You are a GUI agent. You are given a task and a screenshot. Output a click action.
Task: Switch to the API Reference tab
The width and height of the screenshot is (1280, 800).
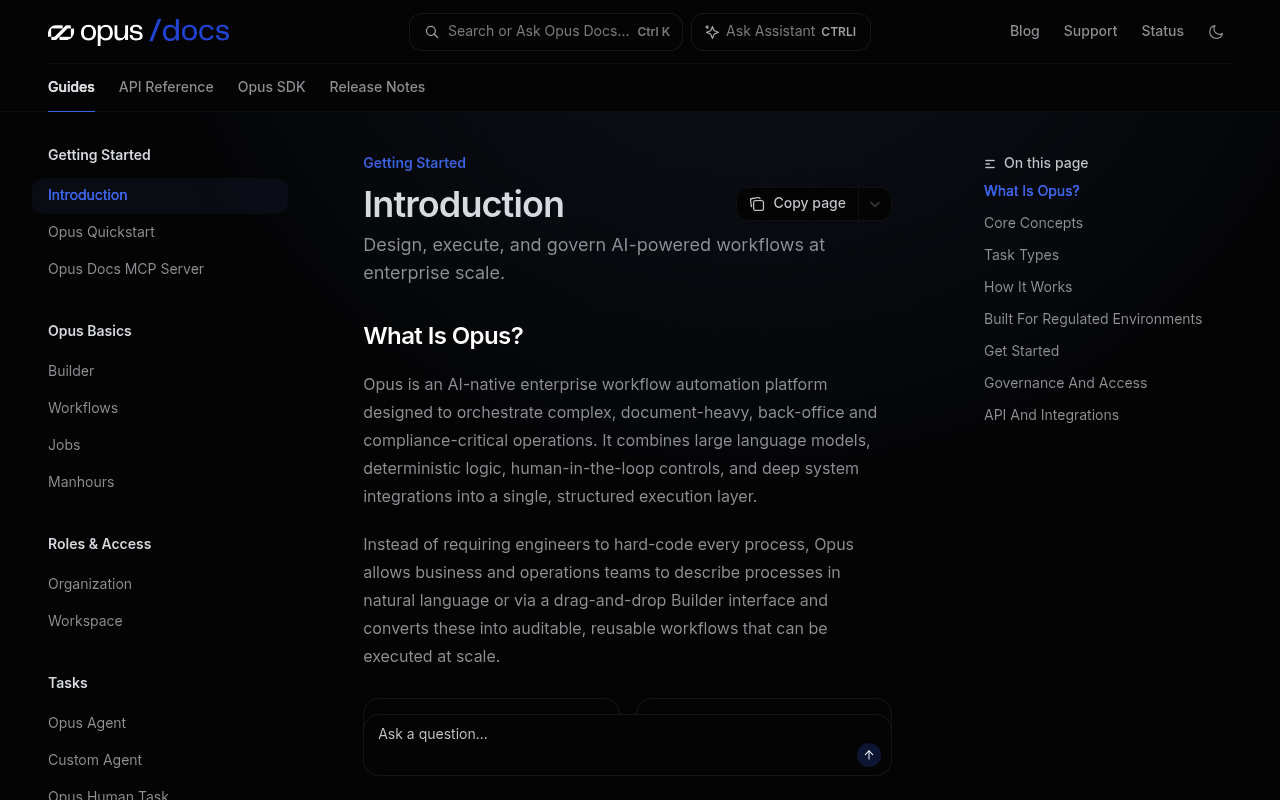(166, 87)
